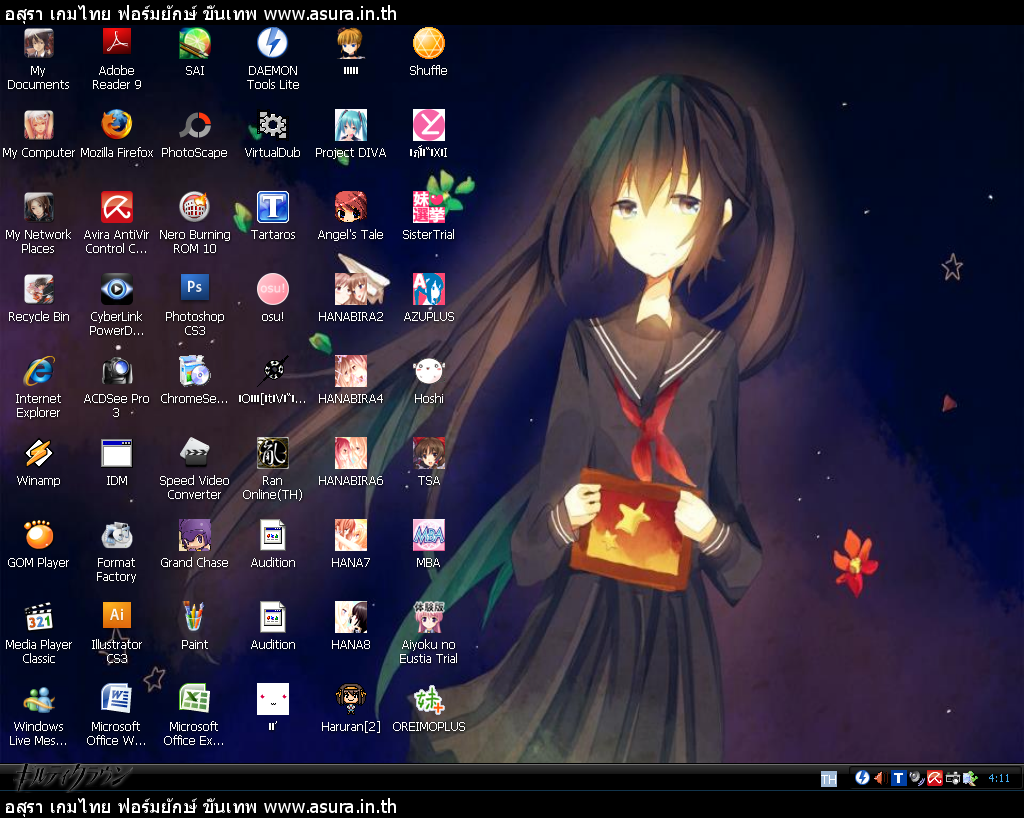Select the Aiyoku no Eustia Trial icon
Image resolution: width=1024 pixels, height=818 pixels.
428,633
